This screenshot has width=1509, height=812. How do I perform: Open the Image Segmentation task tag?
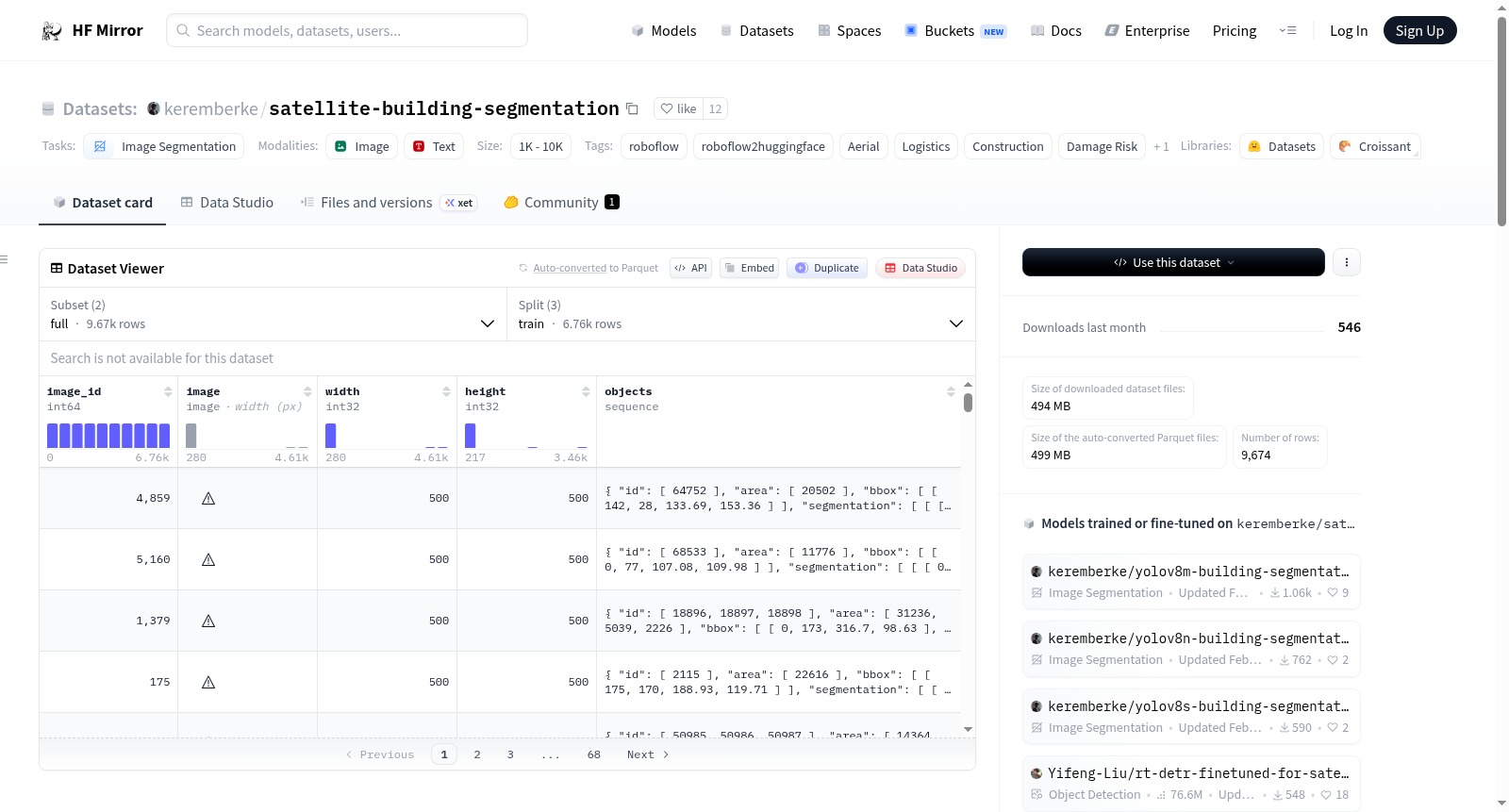coord(164,146)
